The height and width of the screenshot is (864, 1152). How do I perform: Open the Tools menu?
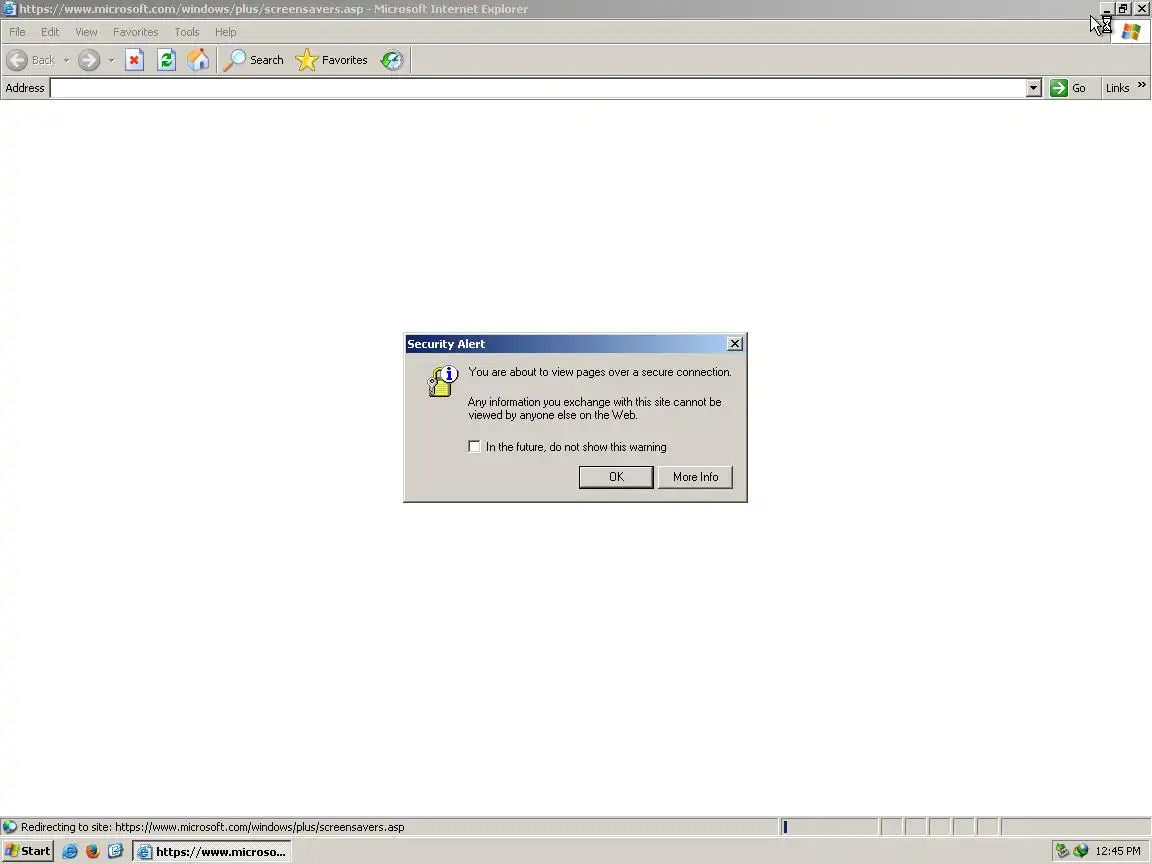click(187, 32)
